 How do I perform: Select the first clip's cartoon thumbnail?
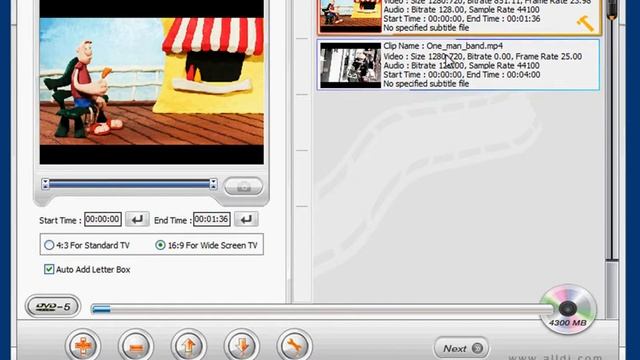click(350, 16)
